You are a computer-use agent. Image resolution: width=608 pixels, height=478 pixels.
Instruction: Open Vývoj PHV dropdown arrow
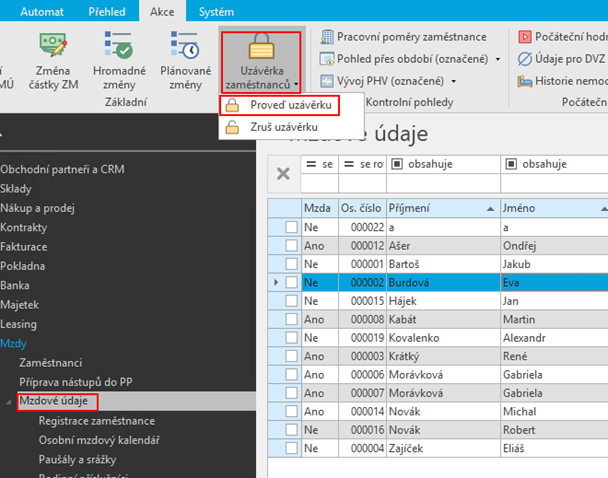tap(454, 81)
